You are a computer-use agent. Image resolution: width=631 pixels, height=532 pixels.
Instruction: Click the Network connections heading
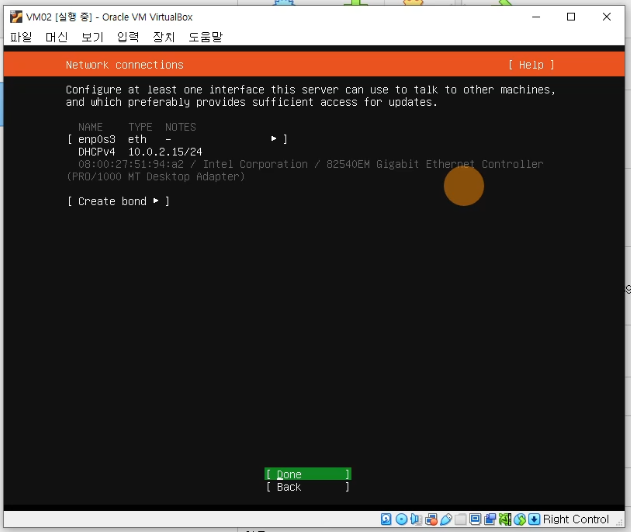124,65
